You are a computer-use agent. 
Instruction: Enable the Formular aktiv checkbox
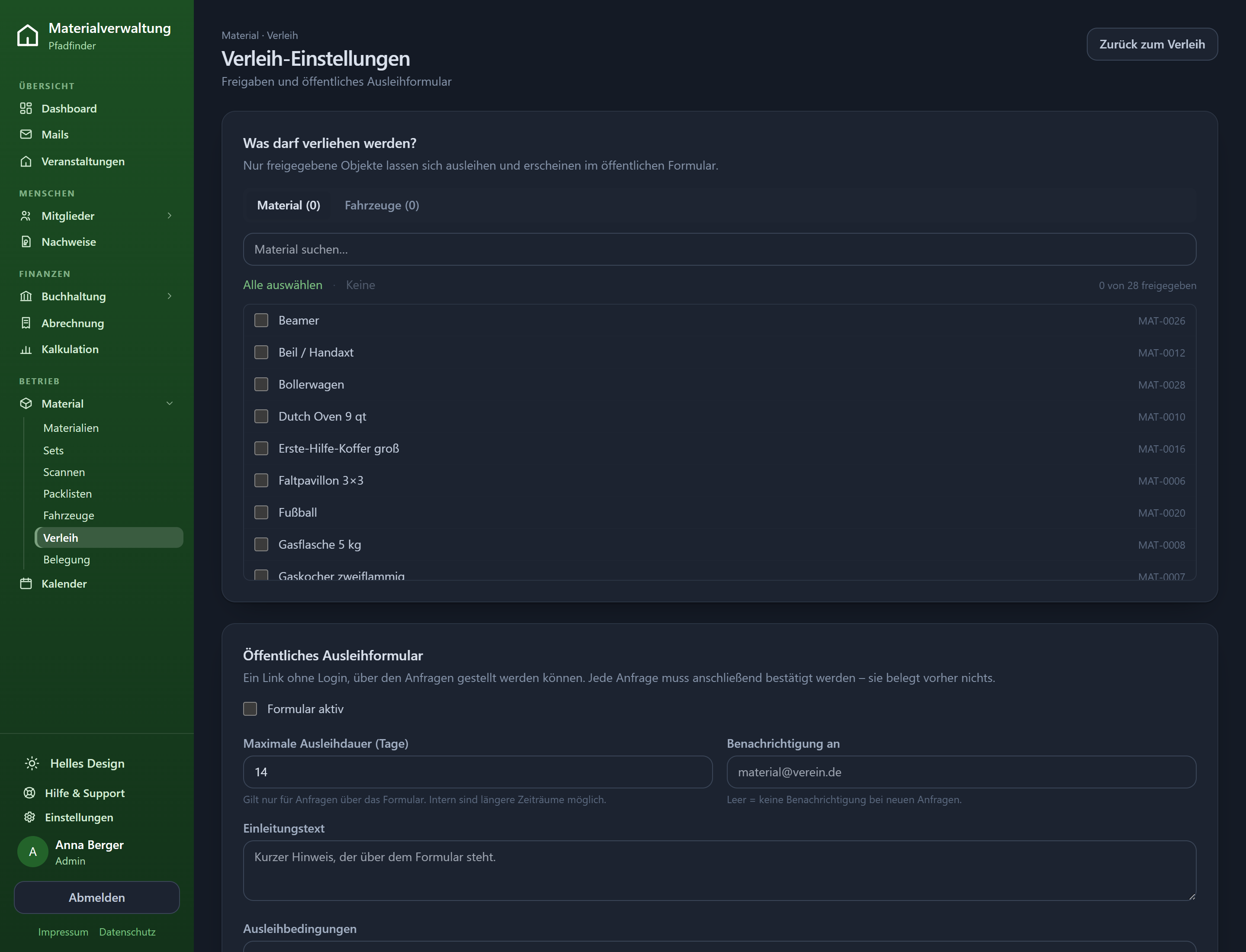[250, 709]
